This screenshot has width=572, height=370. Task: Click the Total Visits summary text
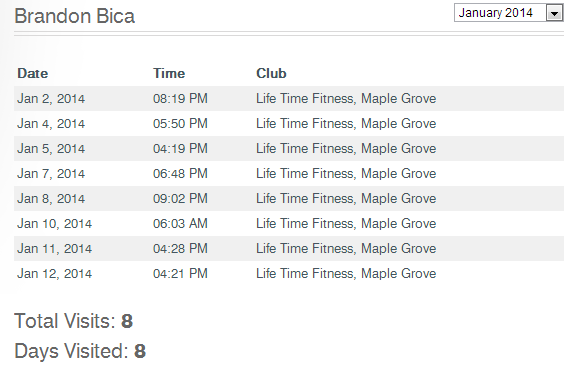point(73,321)
